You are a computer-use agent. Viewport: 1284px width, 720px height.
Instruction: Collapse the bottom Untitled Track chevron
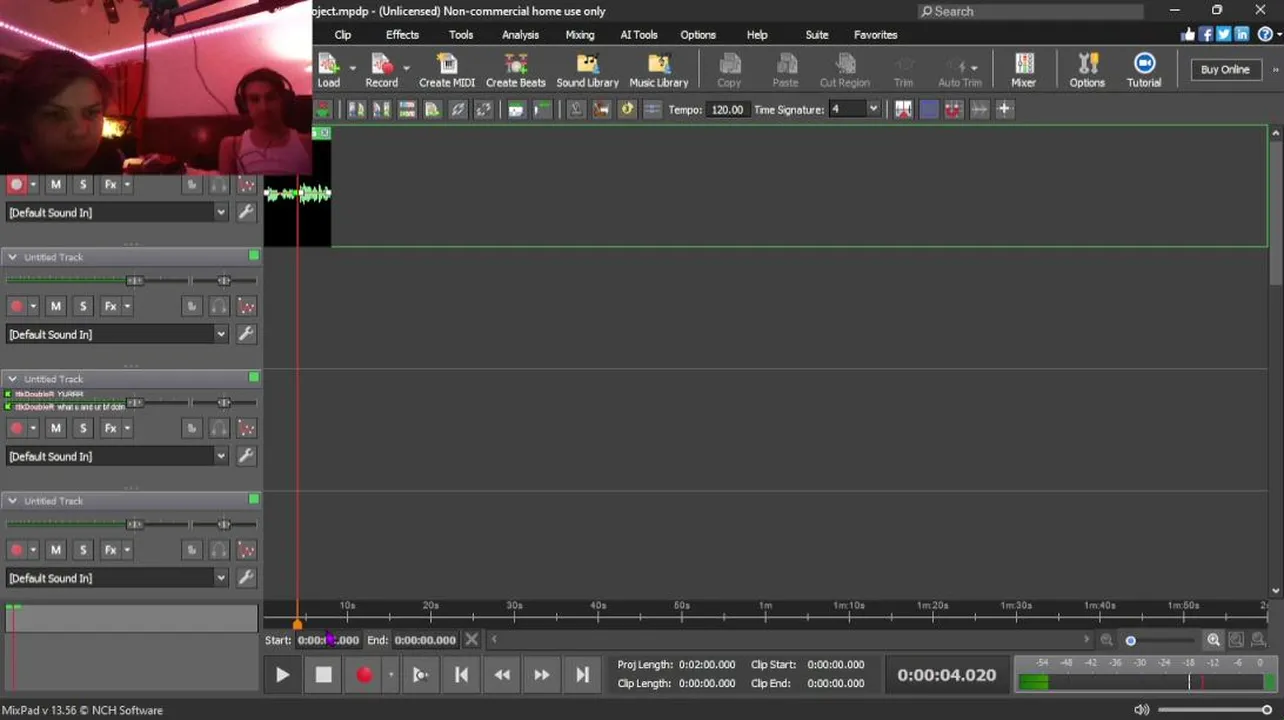pyautogui.click(x=13, y=500)
